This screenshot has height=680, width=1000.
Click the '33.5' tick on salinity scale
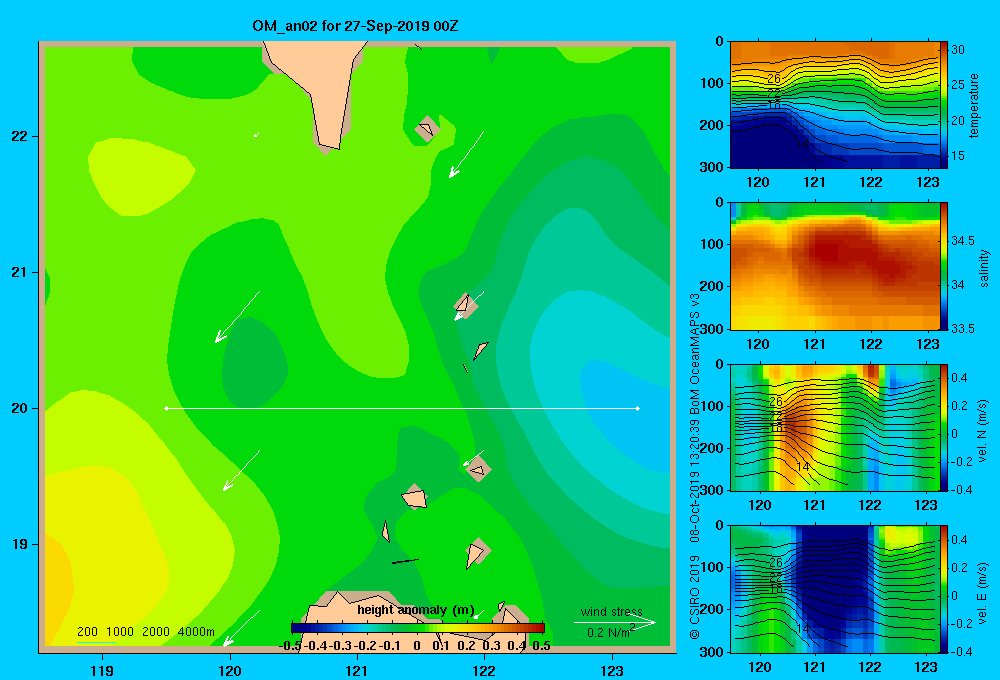click(962, 329)
